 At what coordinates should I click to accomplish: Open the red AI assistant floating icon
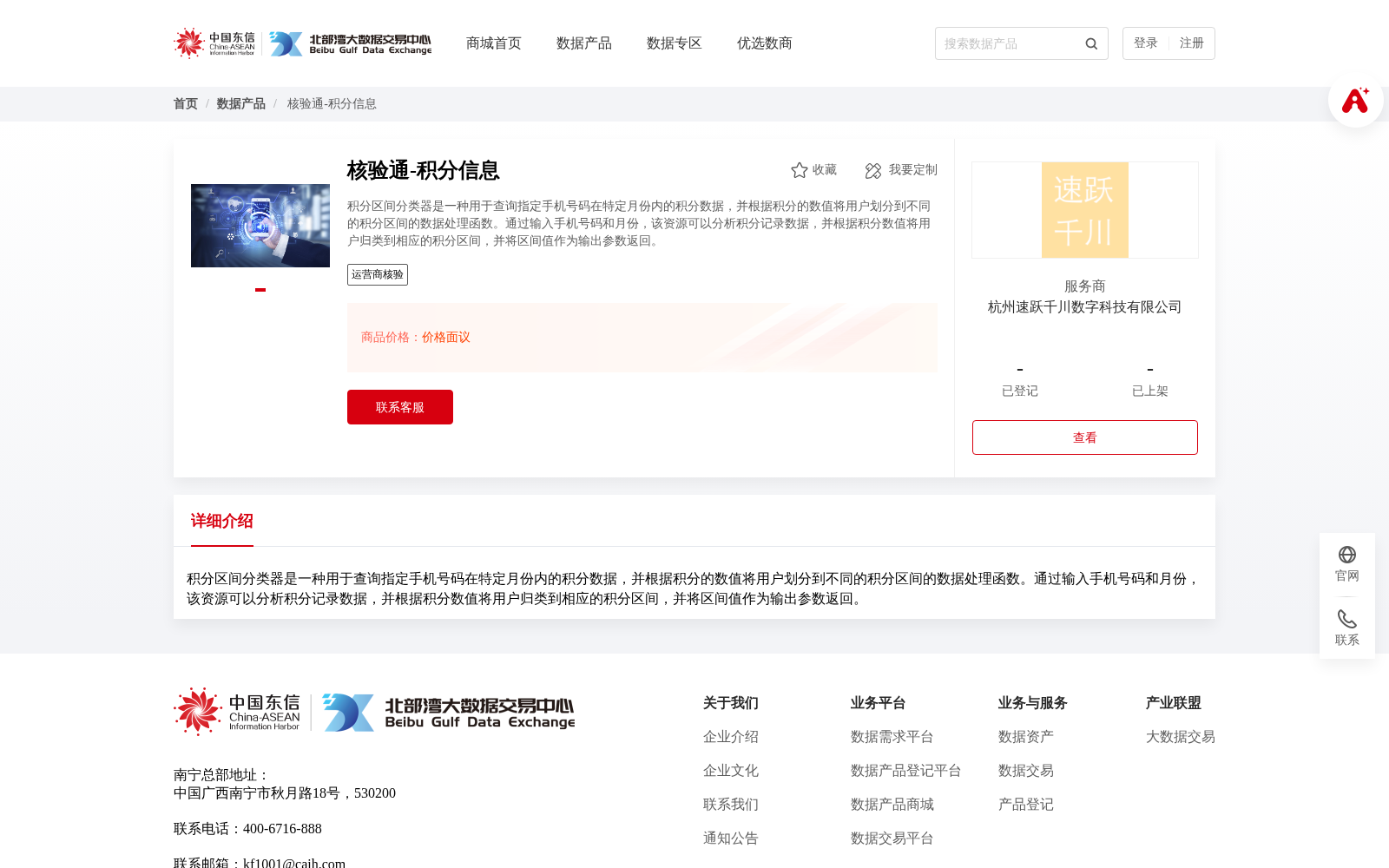1355,101
